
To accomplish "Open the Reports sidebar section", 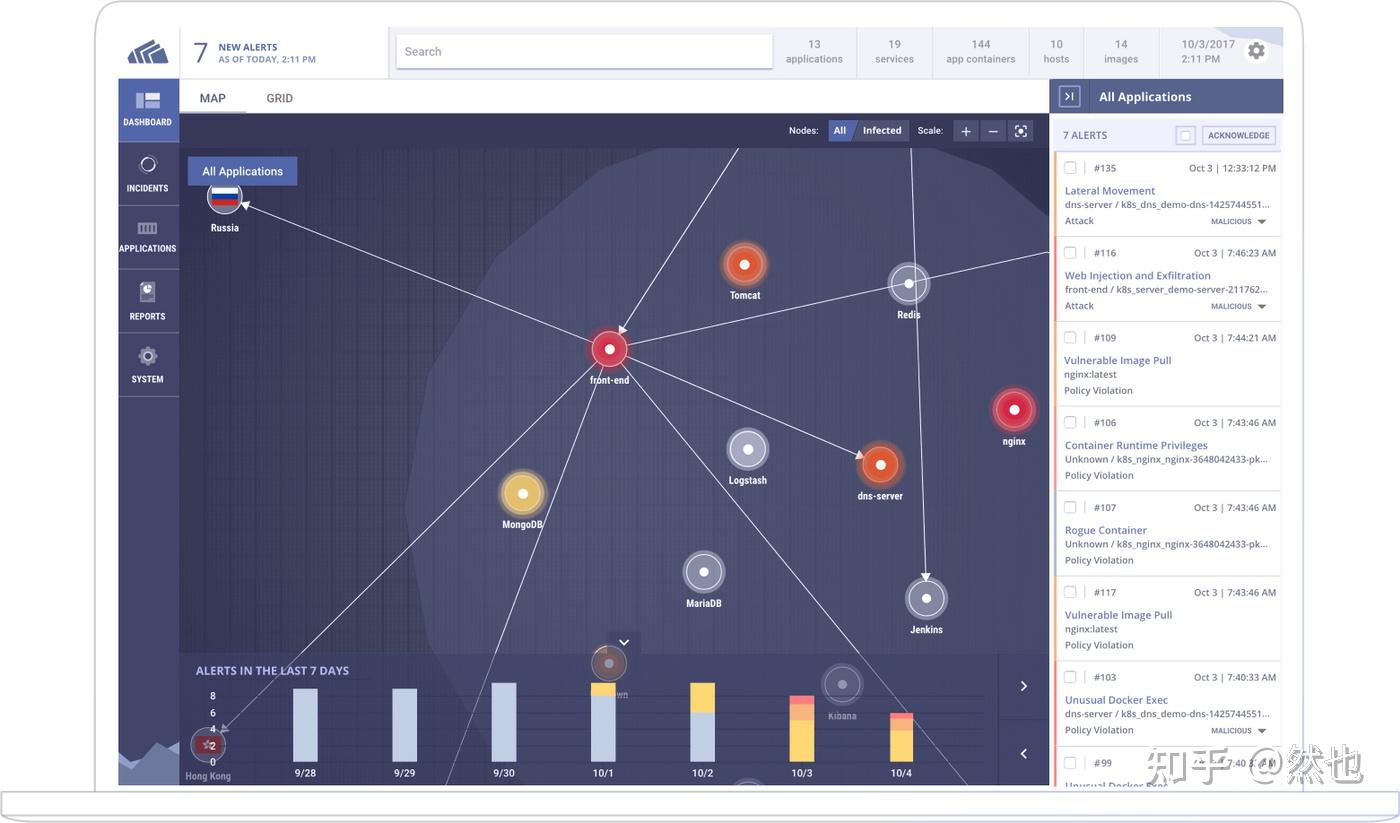I will click(148, 300).
